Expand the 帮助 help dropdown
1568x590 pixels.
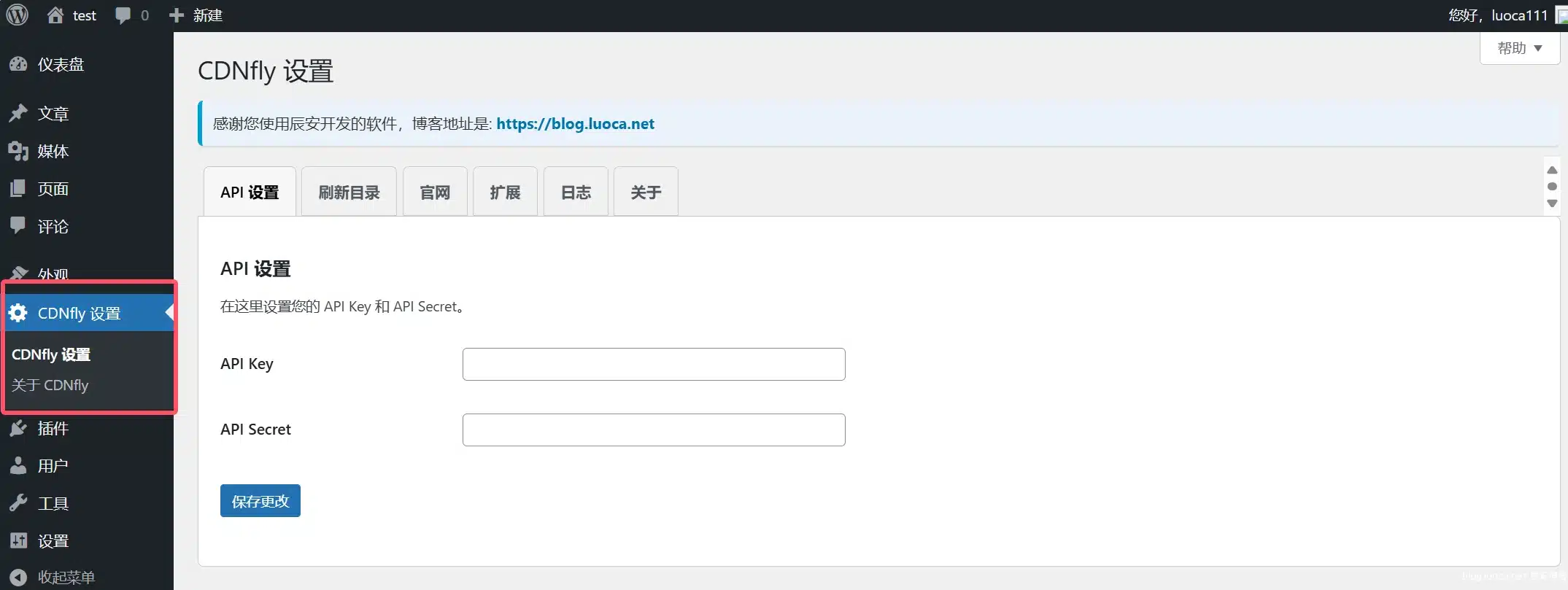[x=1519, y=48]
